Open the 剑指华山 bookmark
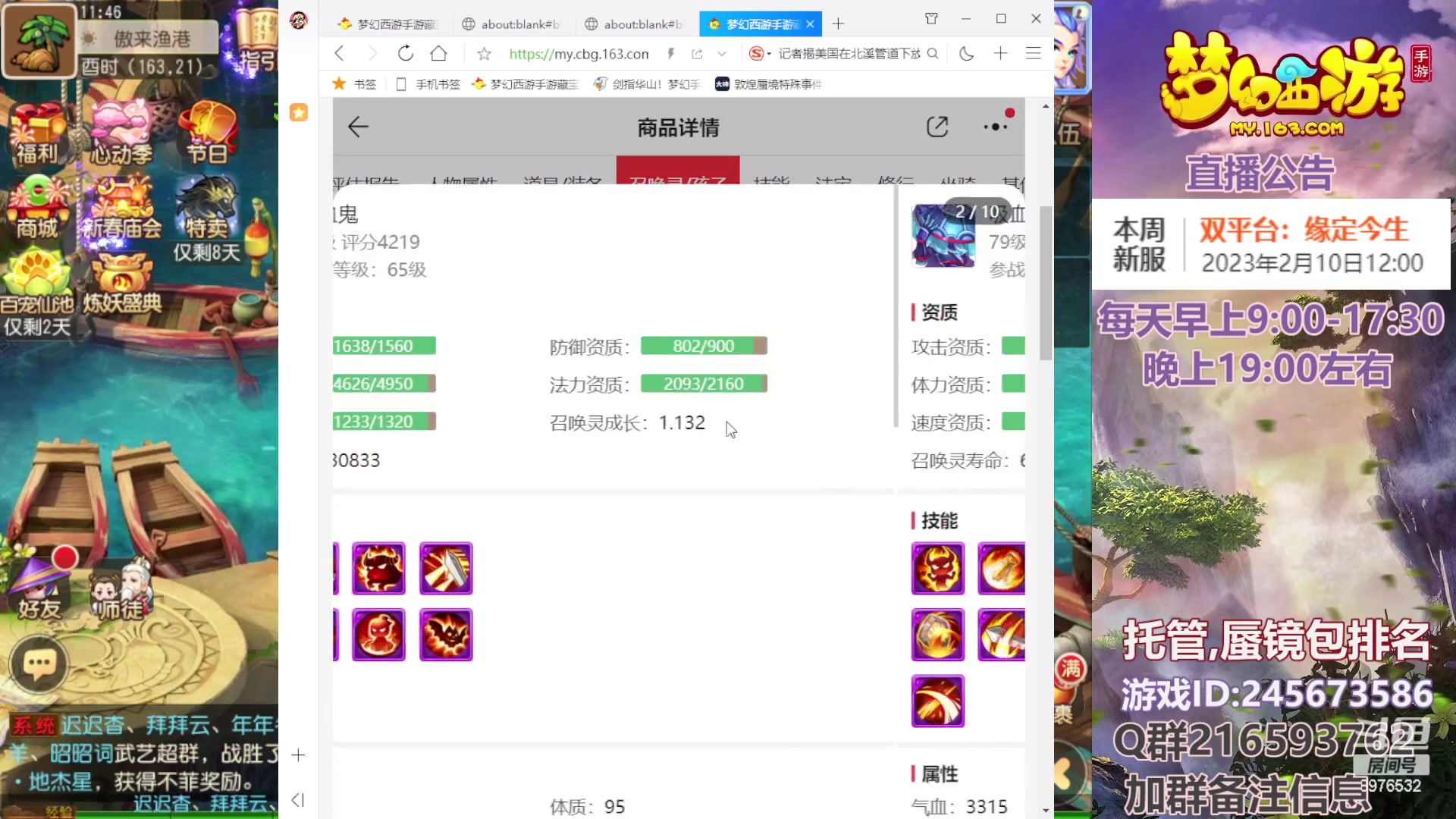 (647, 84)
